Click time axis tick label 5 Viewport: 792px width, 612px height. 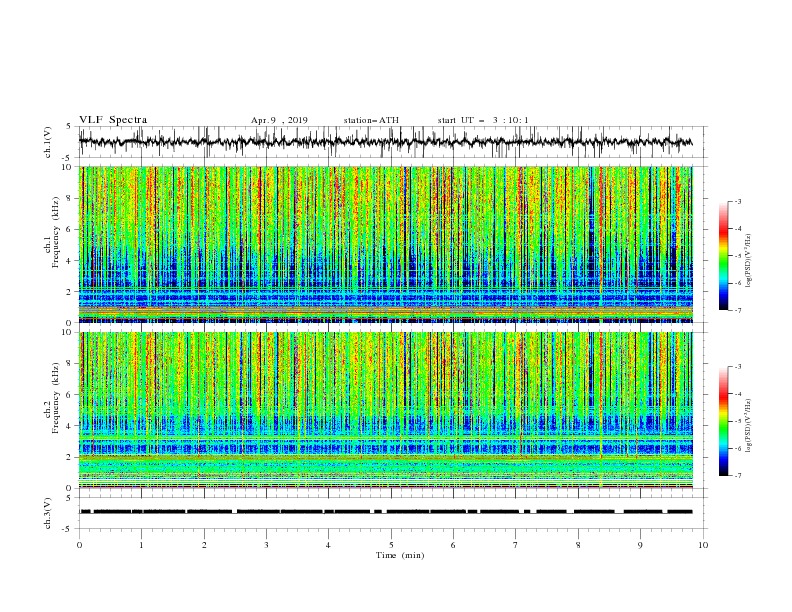point(391,545)
